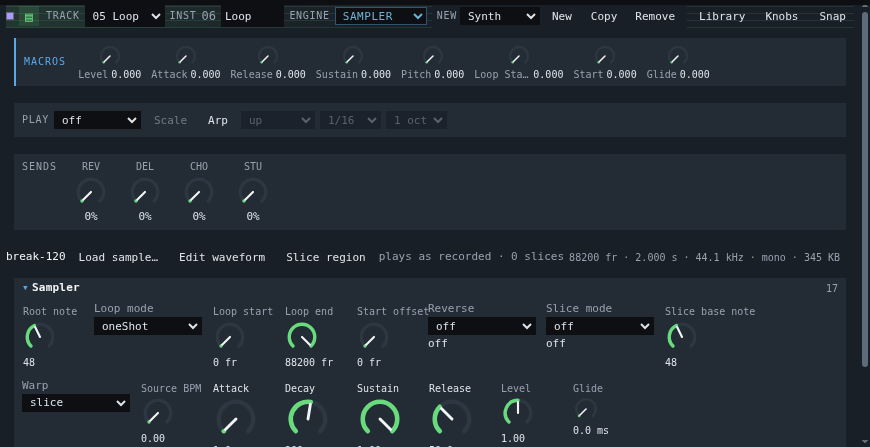Click the MACROS section label

(x=44, y=61)
